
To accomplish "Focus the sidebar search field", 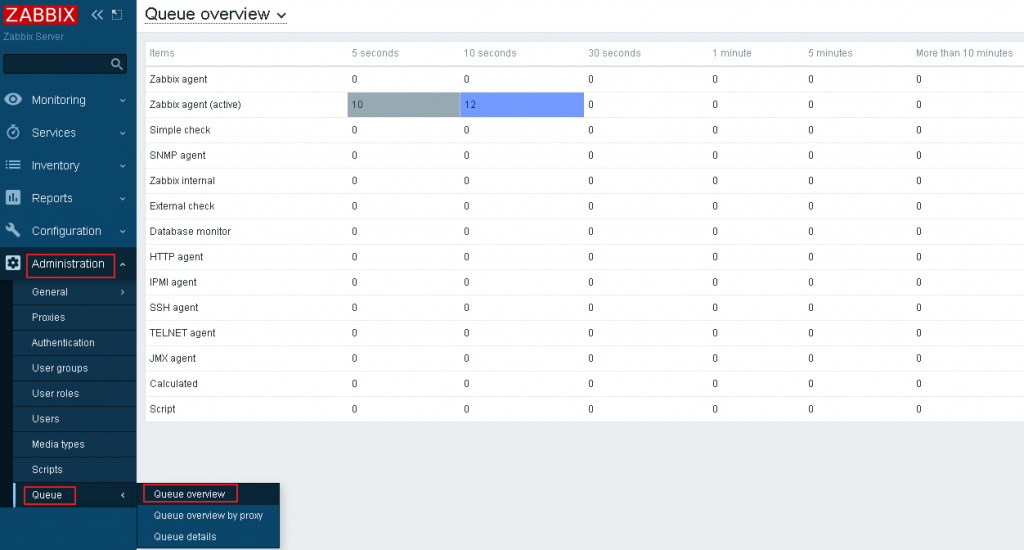I will pyautogui.click(x=65, y=63).
